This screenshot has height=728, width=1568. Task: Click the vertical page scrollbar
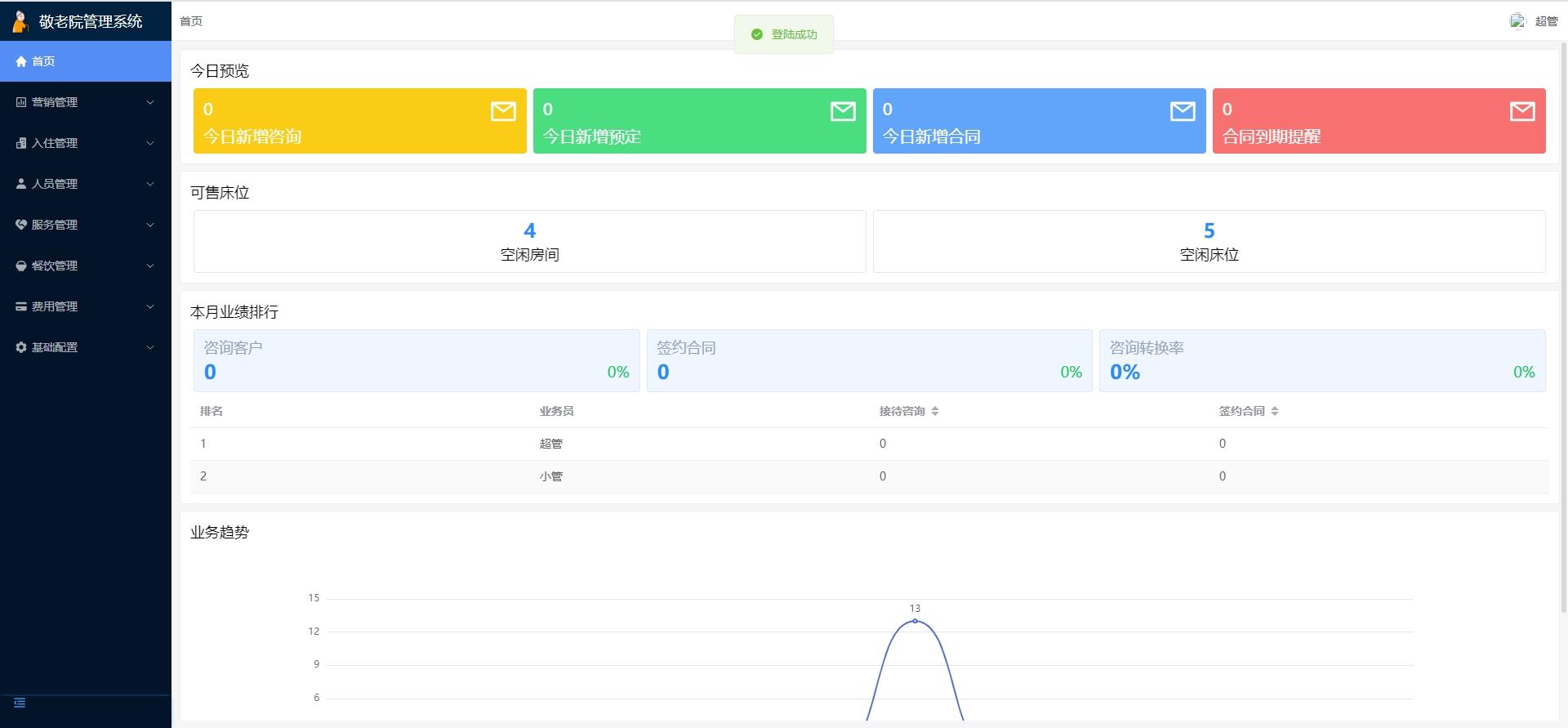1563,327
